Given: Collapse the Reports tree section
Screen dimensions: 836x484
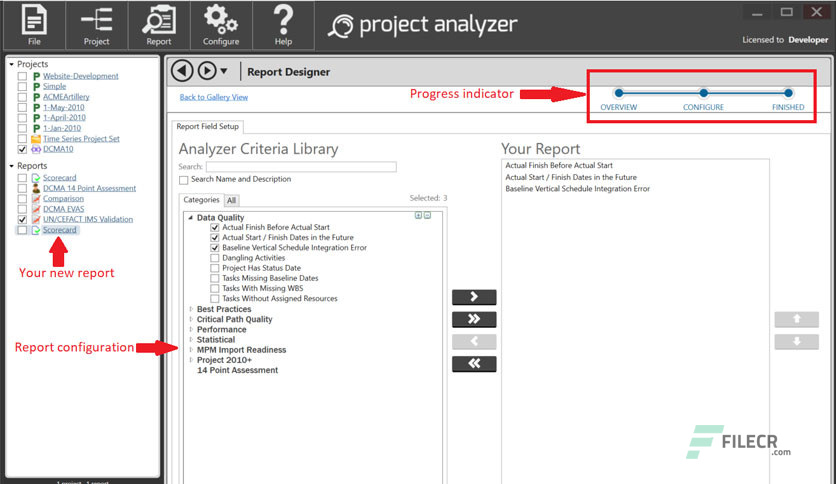Looking at the screenshot, I should coord(11,166).
